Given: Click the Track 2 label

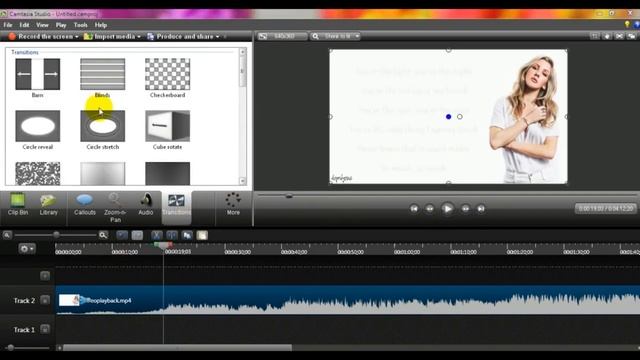Looking at the screenshot, I should [x=24, y=301].
